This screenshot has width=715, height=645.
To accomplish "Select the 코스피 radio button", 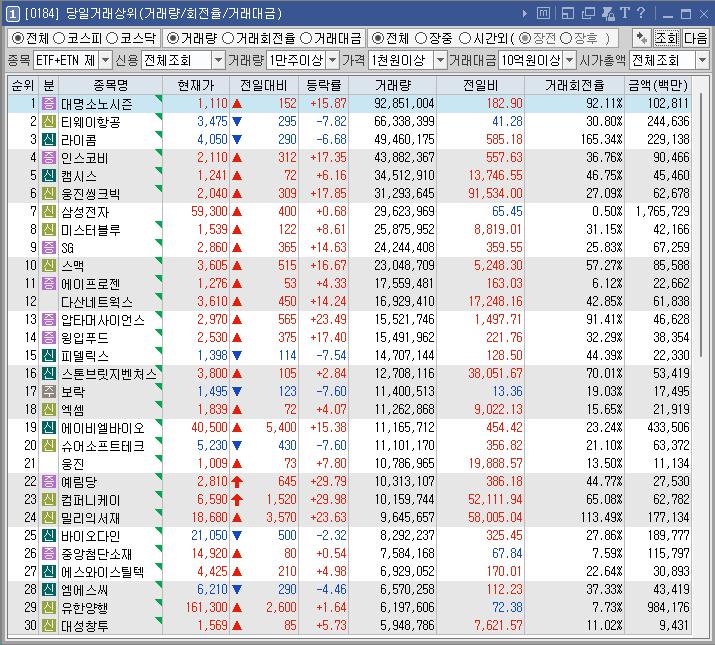I will (x=59, y=38).
